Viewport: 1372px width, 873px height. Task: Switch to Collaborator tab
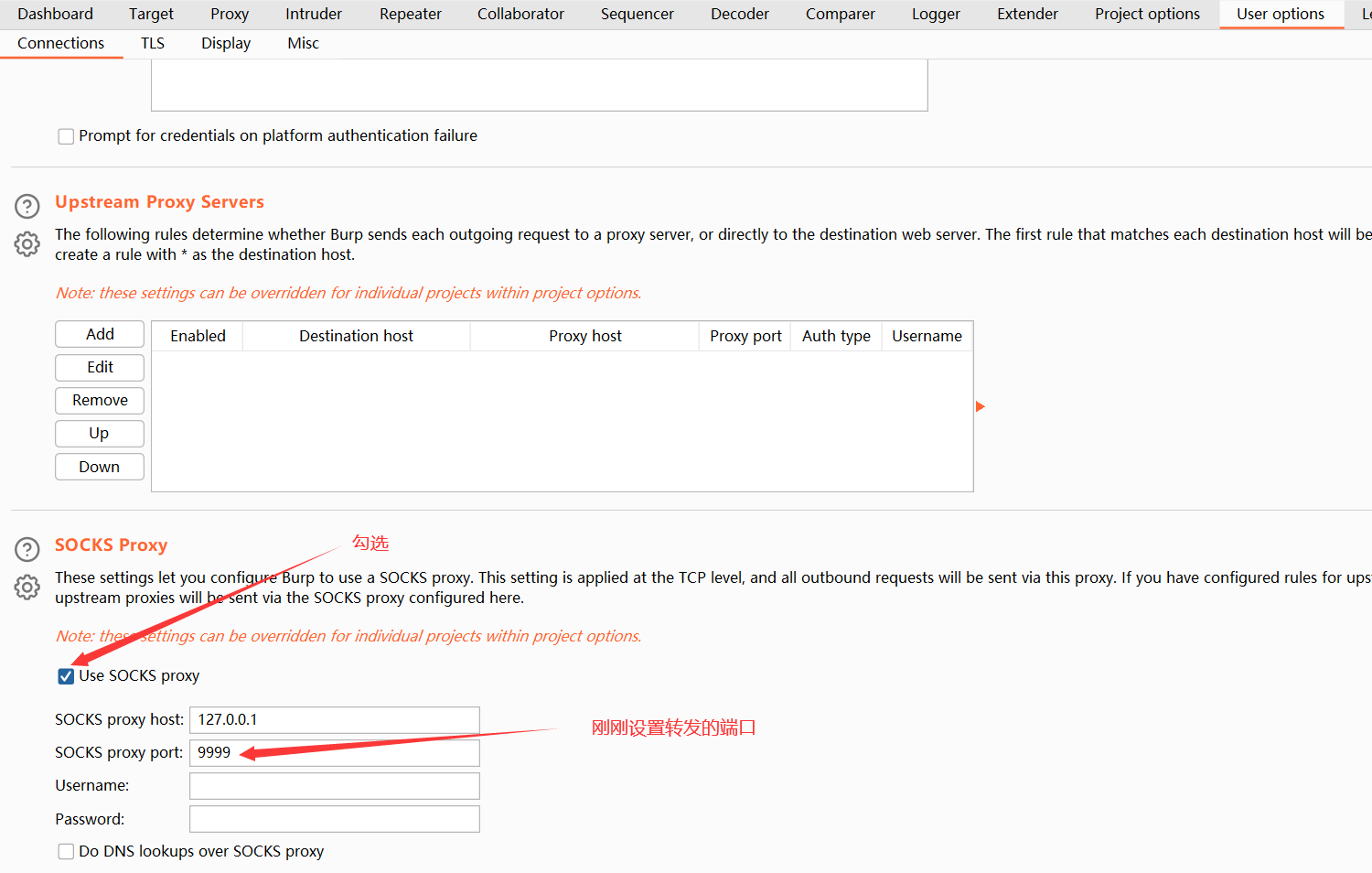click(x=520, y=14)
